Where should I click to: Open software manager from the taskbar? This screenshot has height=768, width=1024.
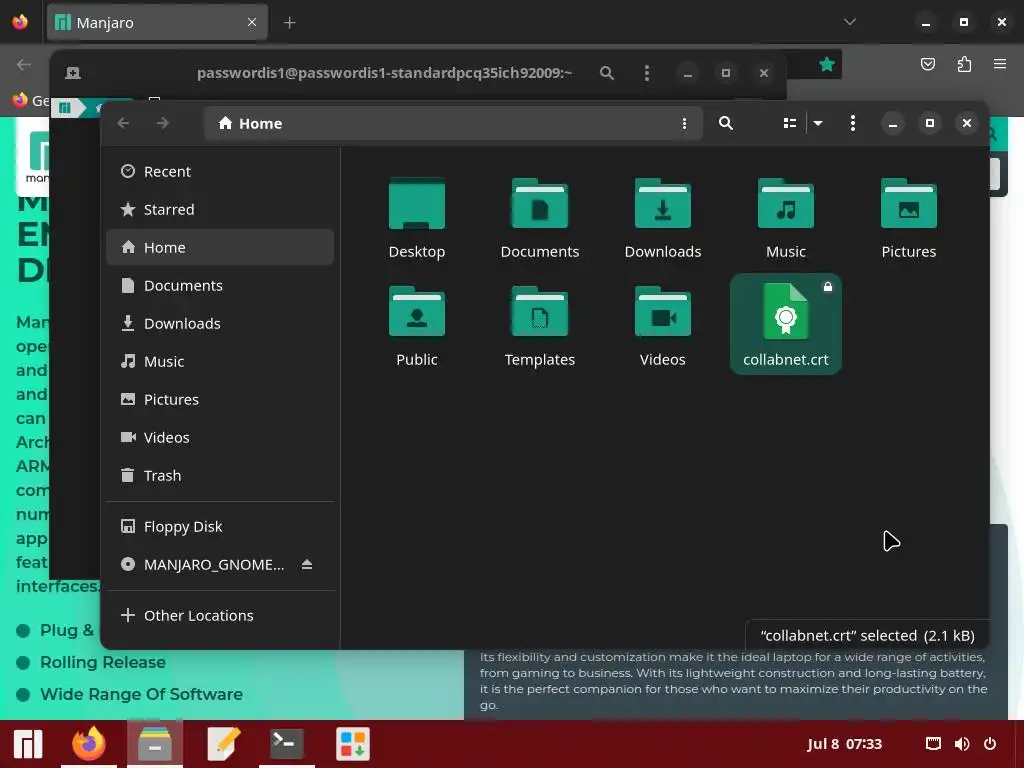click(353, 744)
